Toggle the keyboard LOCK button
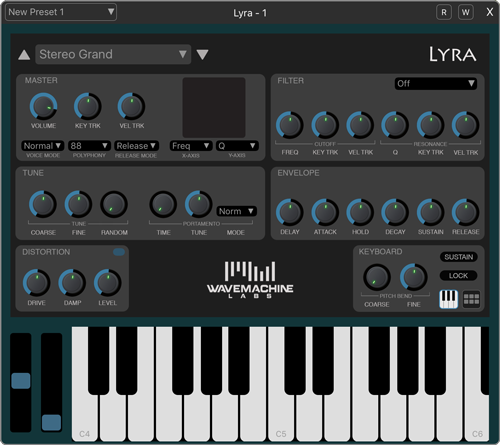Screen dimensions: 500x445 coord(459,276)
